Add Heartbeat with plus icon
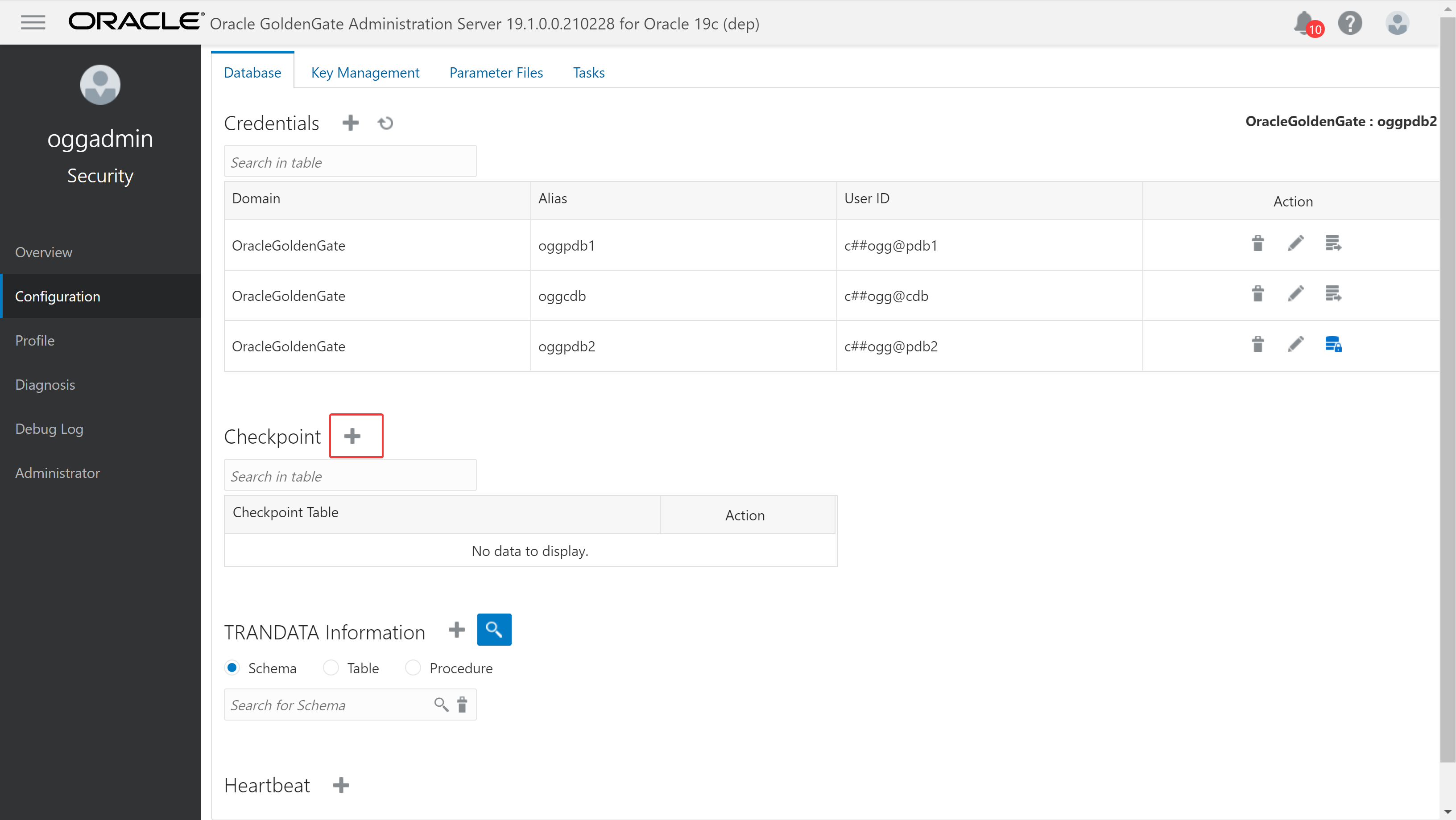The height and width of the screenshot is (820, 1456). (341, 786)
